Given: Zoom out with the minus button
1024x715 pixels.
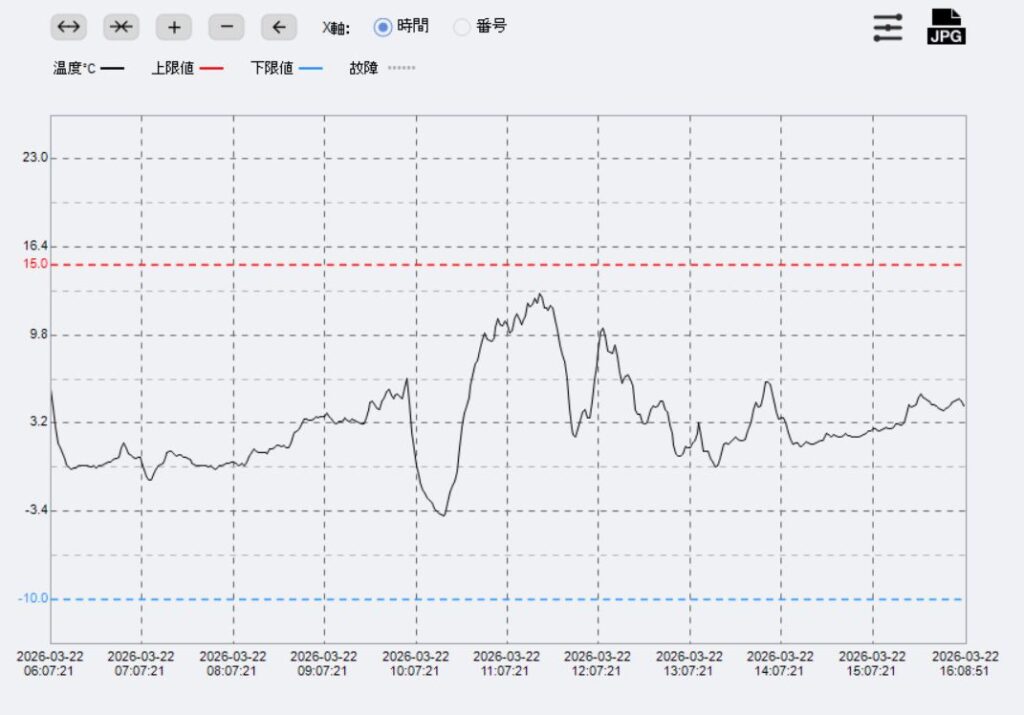Looking at the screenshot, I should click(226, 27).
